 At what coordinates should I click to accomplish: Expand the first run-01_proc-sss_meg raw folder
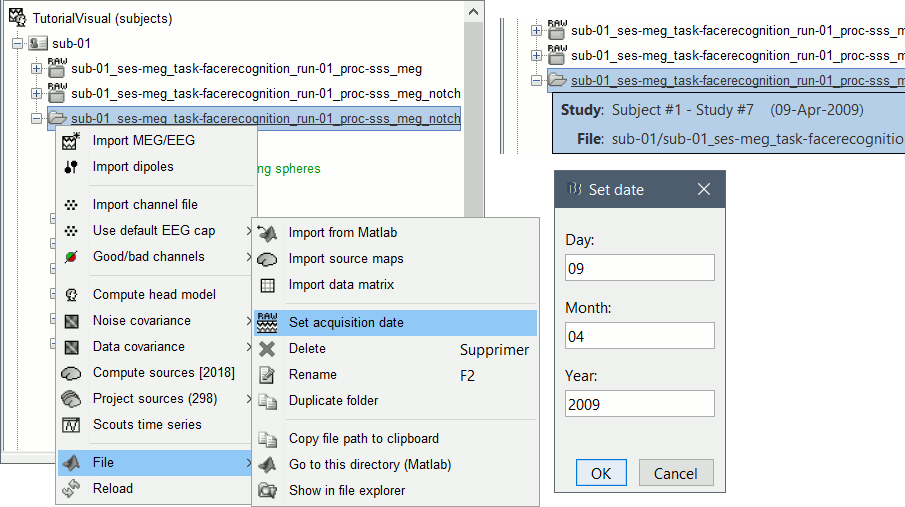(x=37, y=69)
